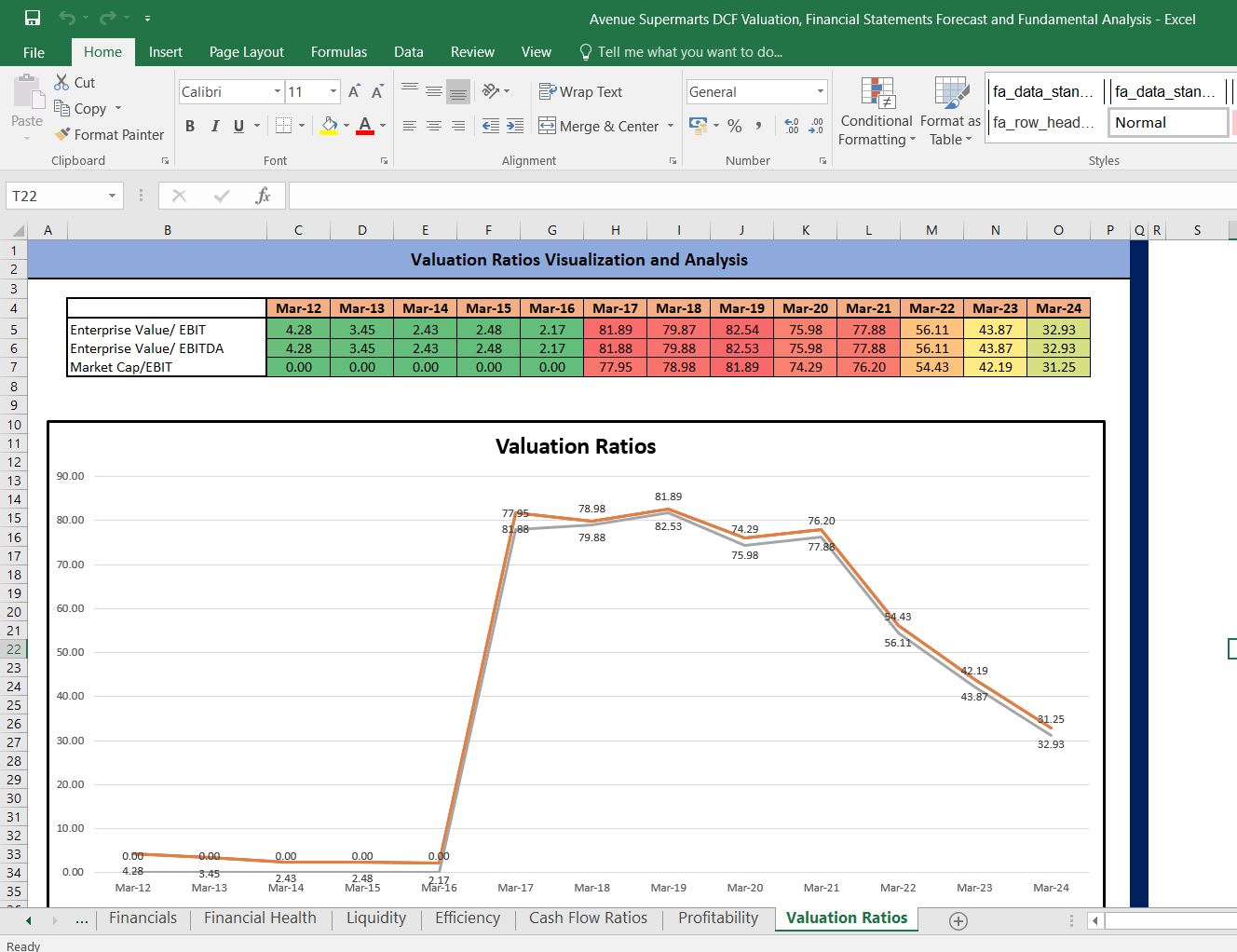
Task: Decrease the font size
Action: 377,91
